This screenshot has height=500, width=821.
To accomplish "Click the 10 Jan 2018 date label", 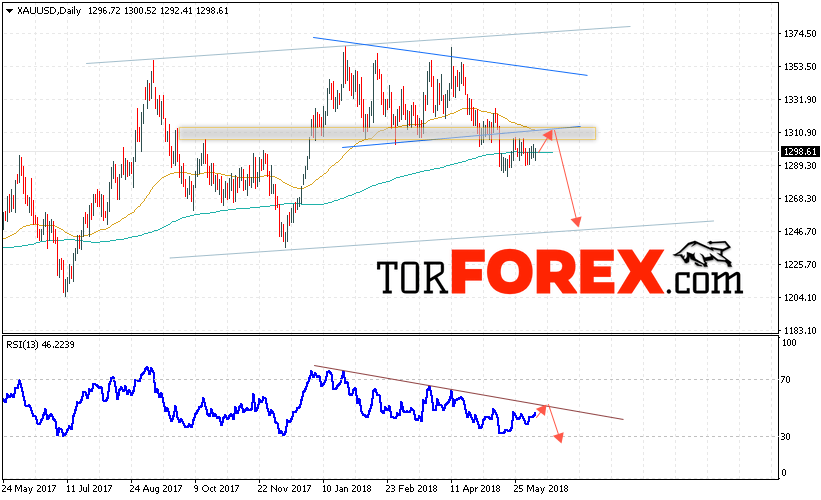I will pyautogui.click(x=347, y=488).
